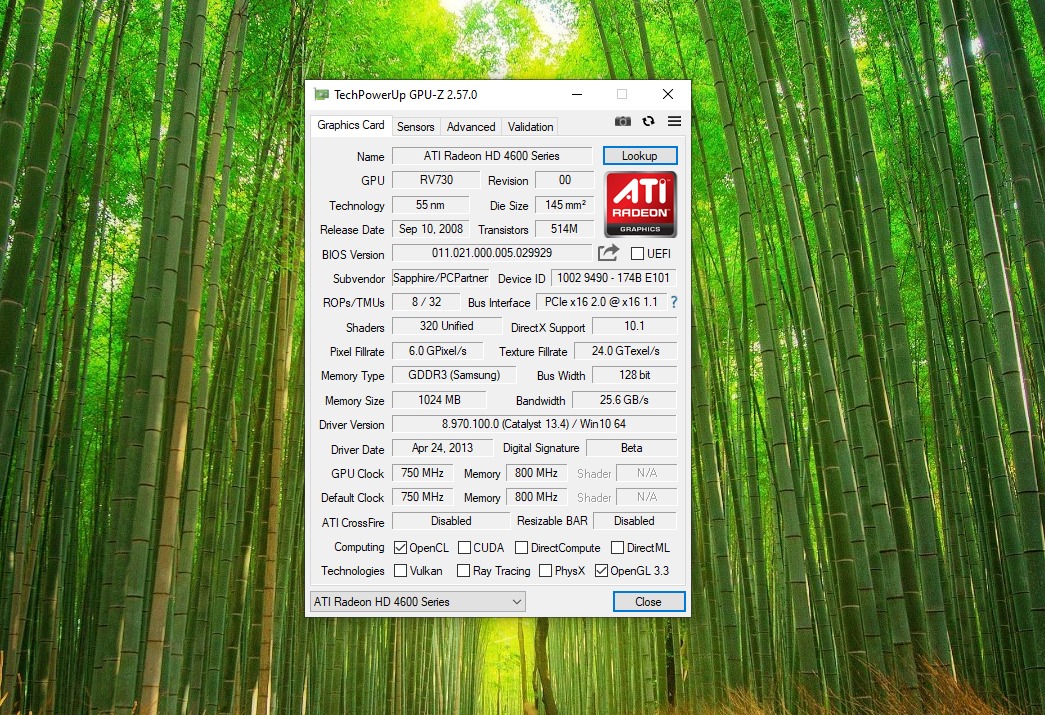This screenshot has height=715, width=1045.
Task: Click the GPU field showing RV730
Action: coord(436,180)
